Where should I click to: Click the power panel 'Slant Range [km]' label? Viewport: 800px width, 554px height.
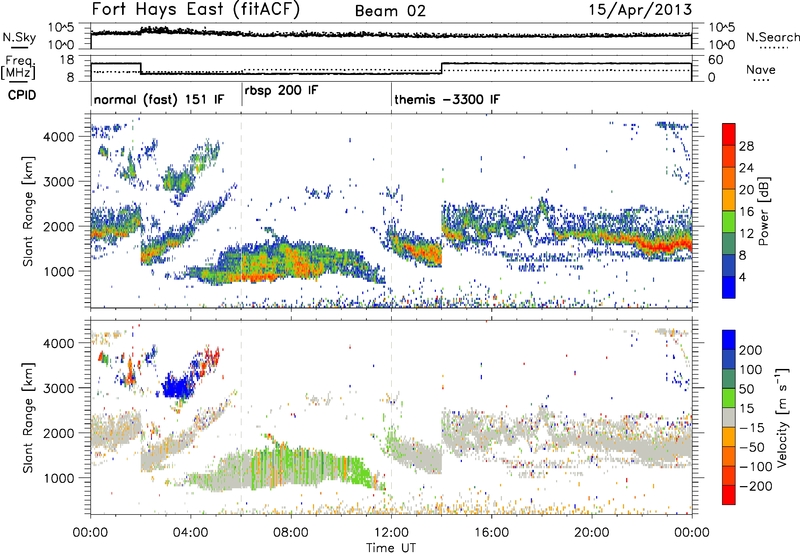coord(28,211)
